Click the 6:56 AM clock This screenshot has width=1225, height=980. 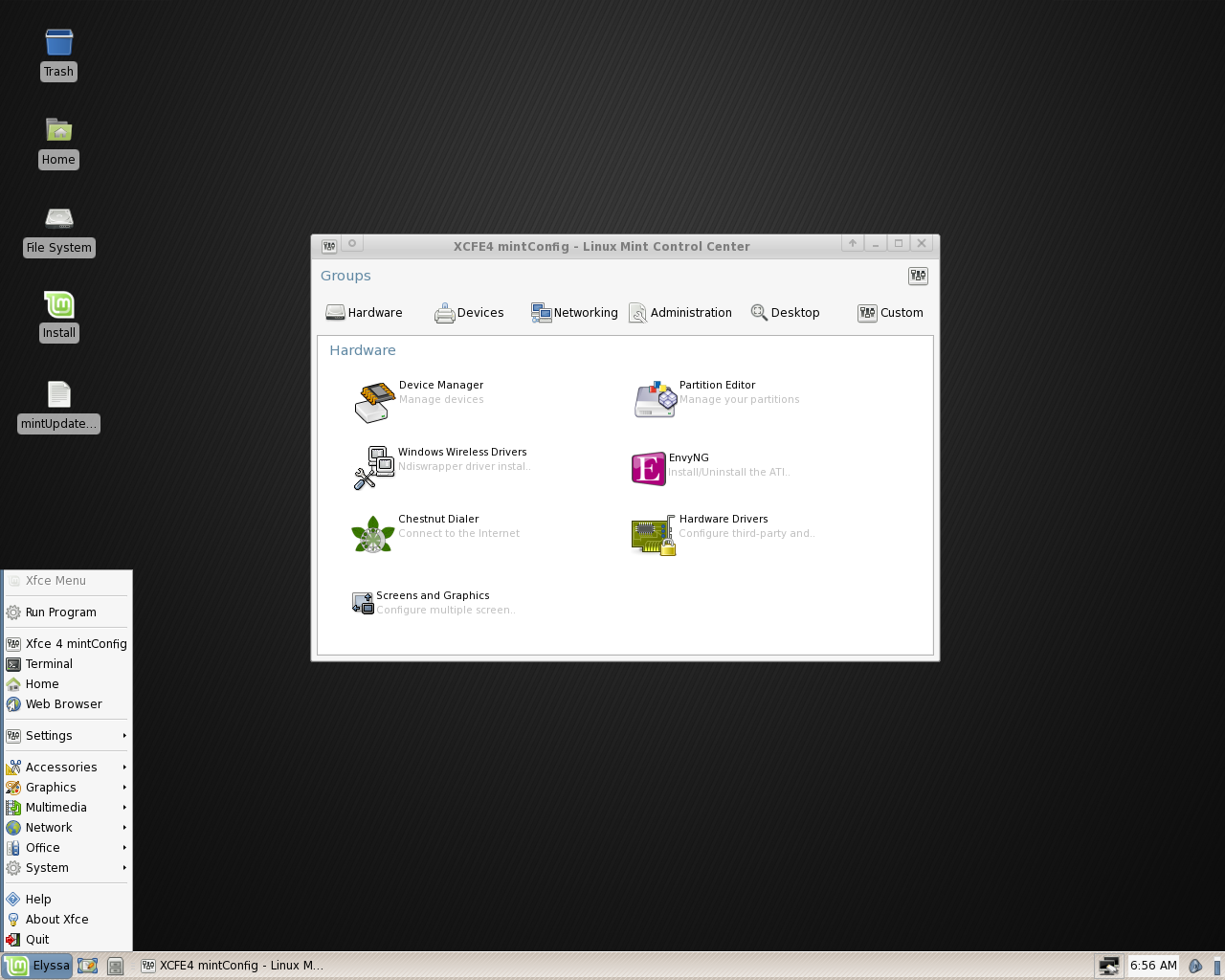1153,966
